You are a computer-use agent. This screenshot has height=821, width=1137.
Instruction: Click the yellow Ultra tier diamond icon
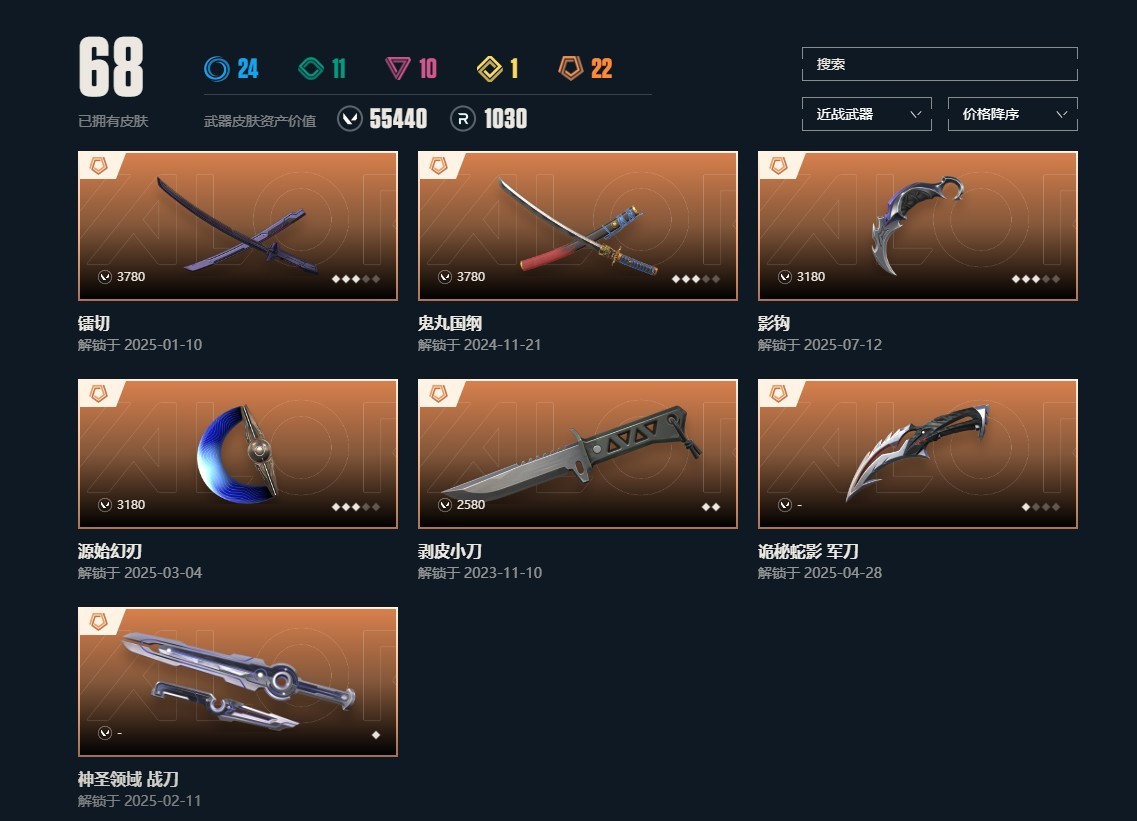(x=489, y=69)
